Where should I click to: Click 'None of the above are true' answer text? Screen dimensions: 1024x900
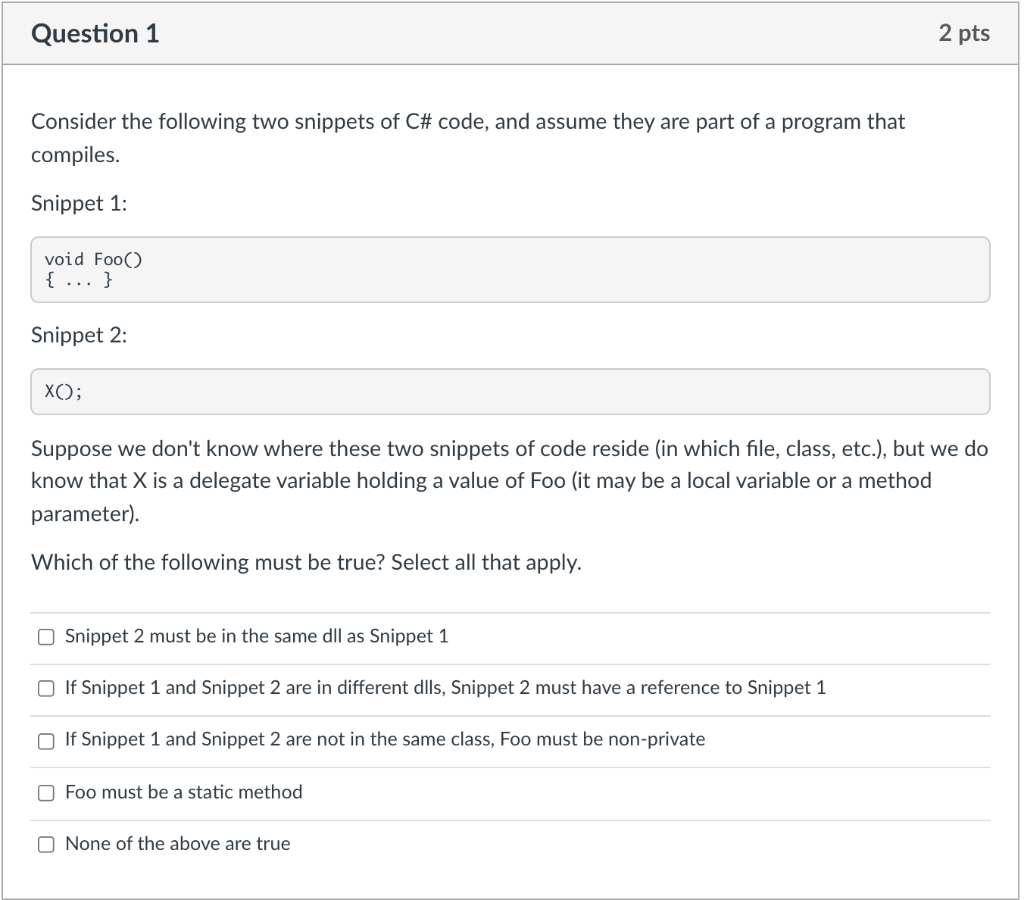coord(178,844)
